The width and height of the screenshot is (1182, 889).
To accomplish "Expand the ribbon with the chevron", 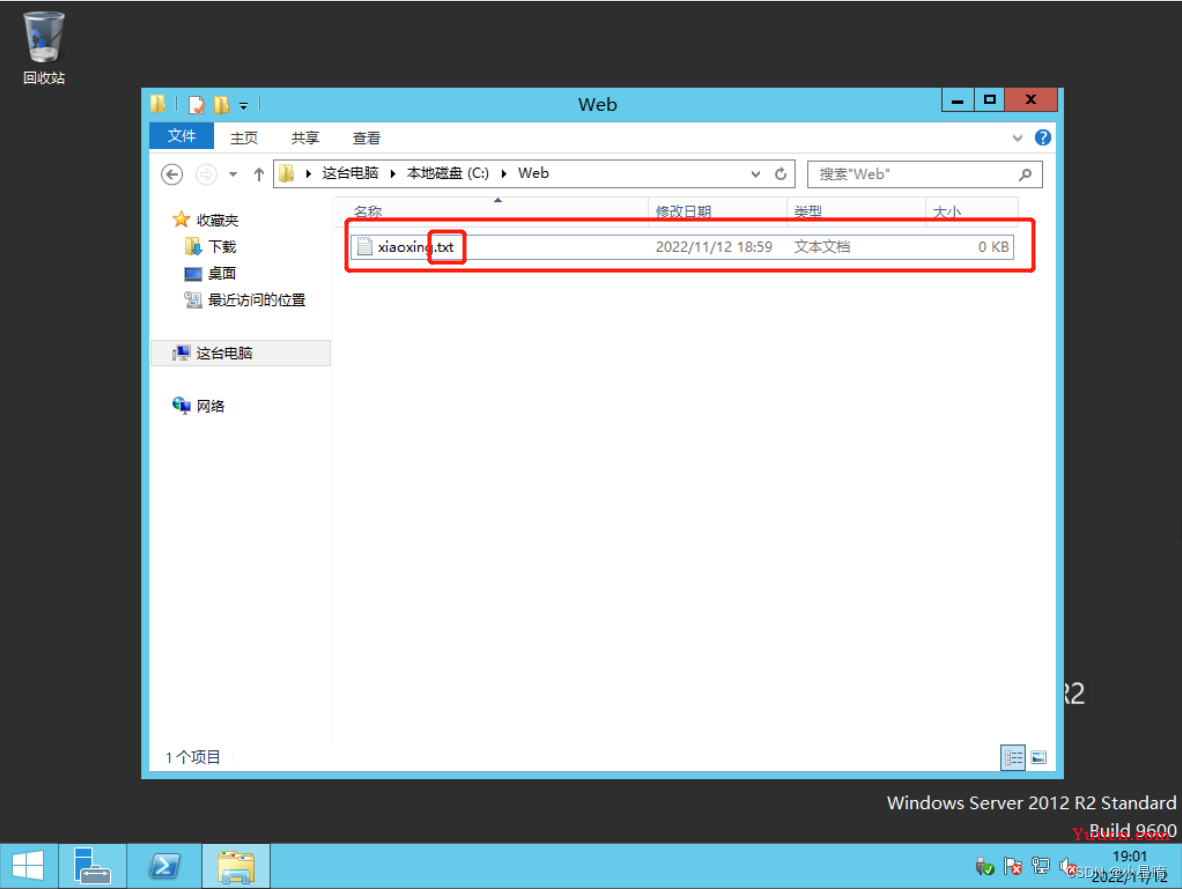I will [1018, 138].
